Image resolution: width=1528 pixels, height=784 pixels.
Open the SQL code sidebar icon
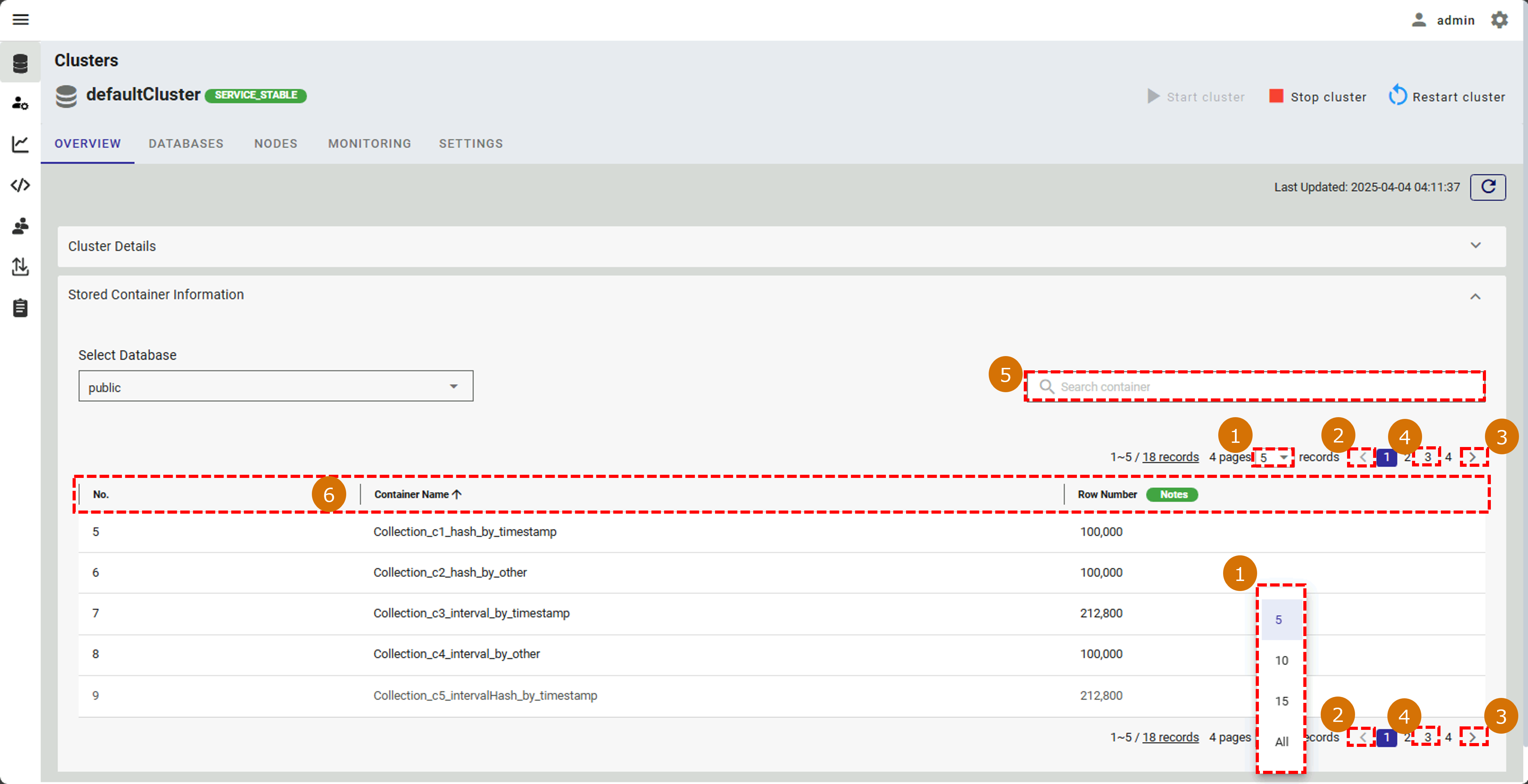[20, 185]
